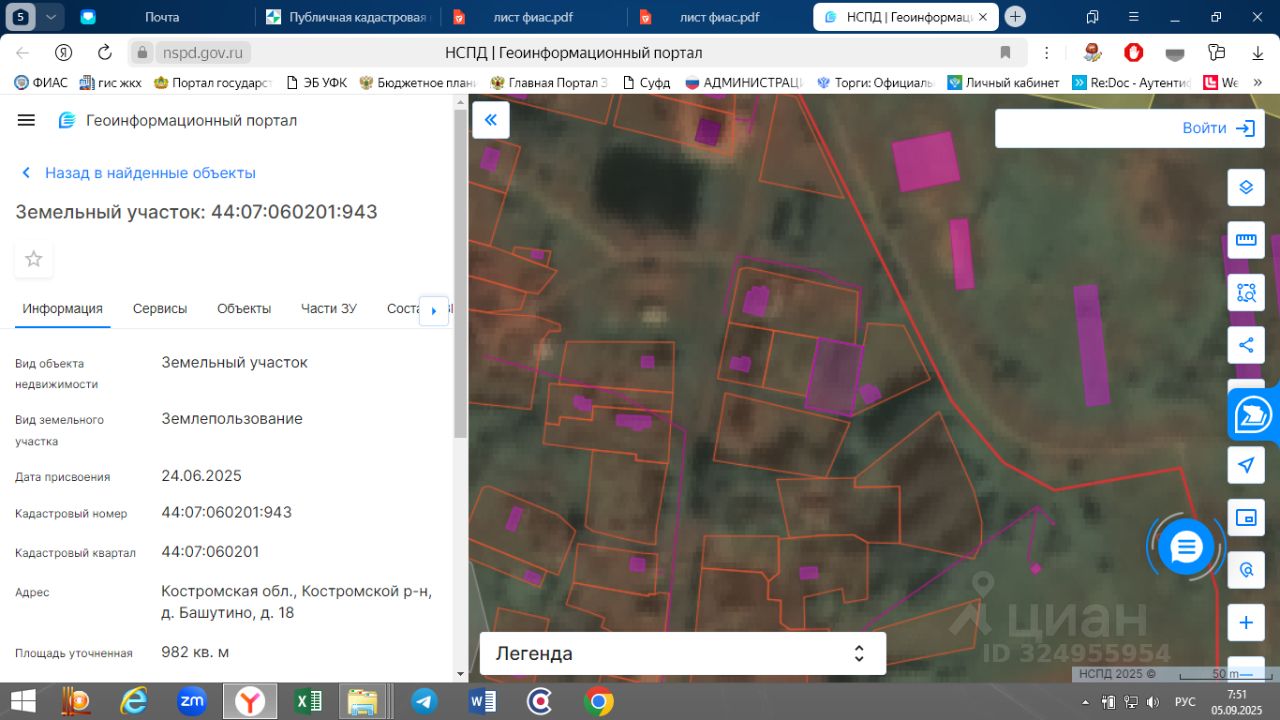
Task: Activate the area search selection tool
Action: point(1246,293)
